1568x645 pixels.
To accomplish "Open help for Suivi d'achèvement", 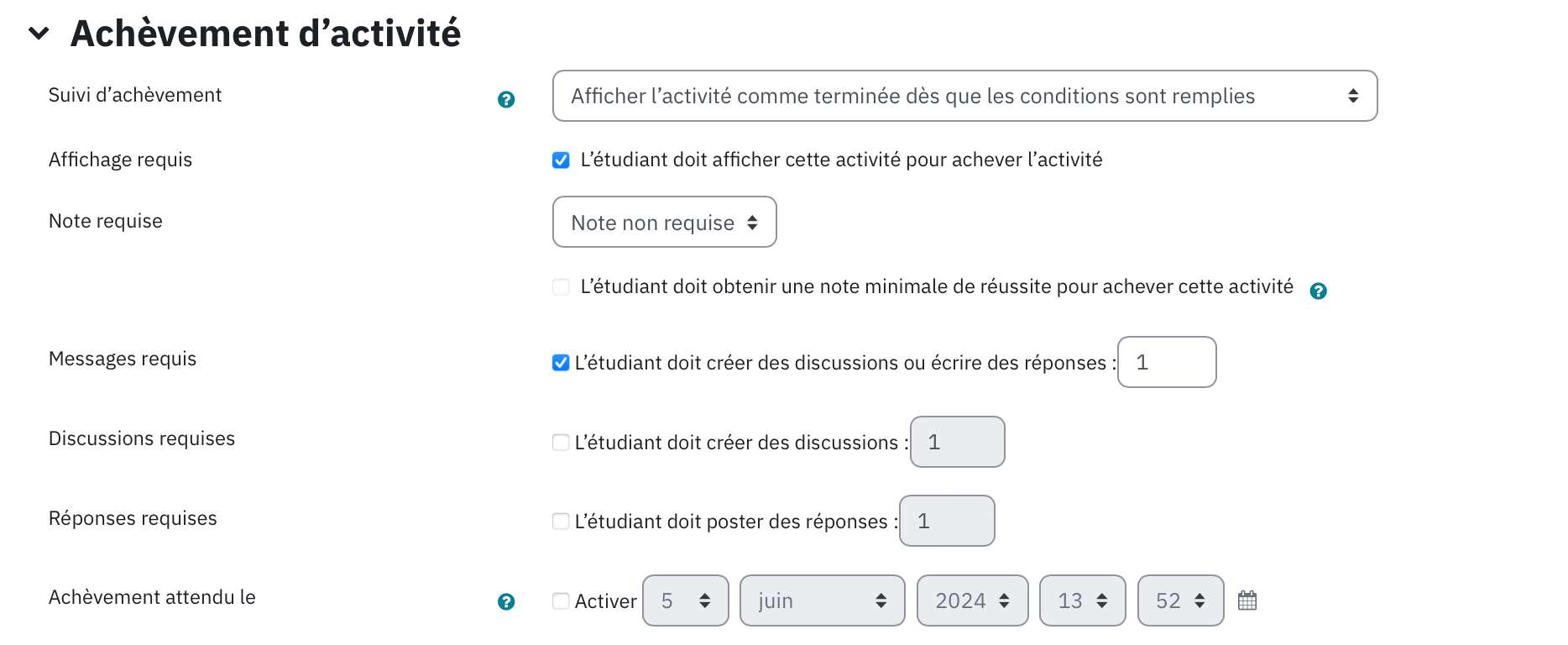I will click(506, 100).
